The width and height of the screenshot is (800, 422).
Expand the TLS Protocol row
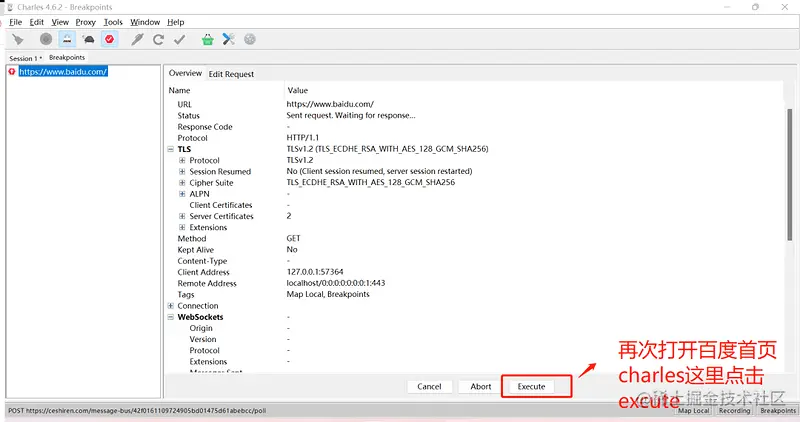point(182,160)
